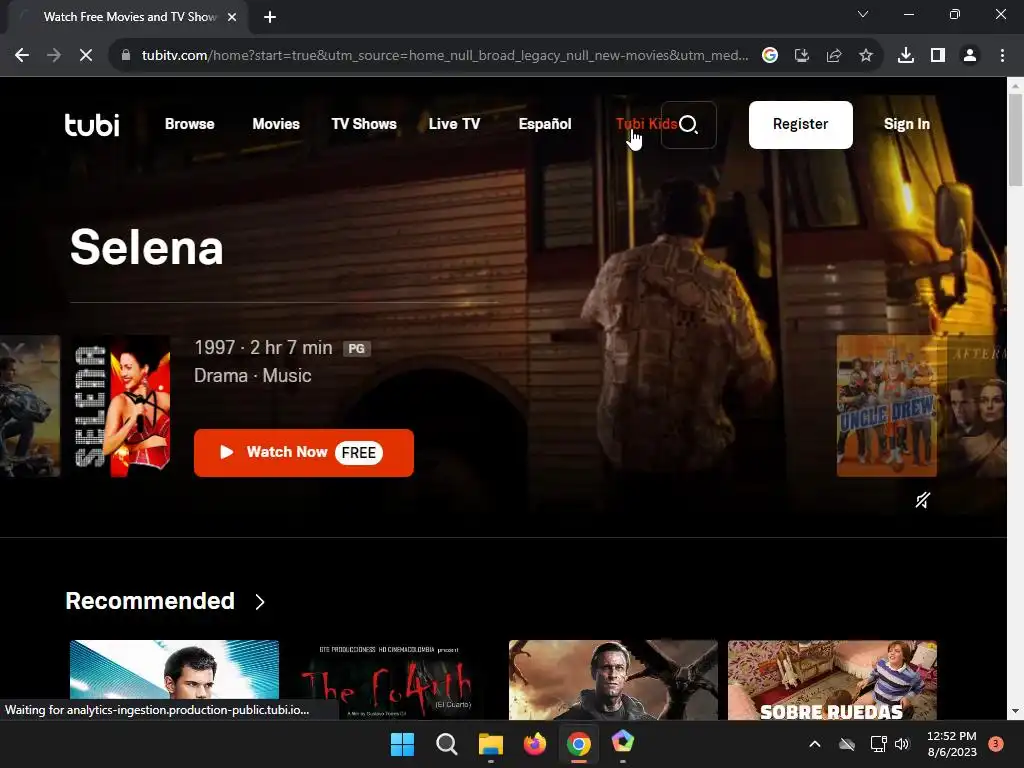
Task: Go to Movies section
Action: pyautogui.click(x=276, y=124)
